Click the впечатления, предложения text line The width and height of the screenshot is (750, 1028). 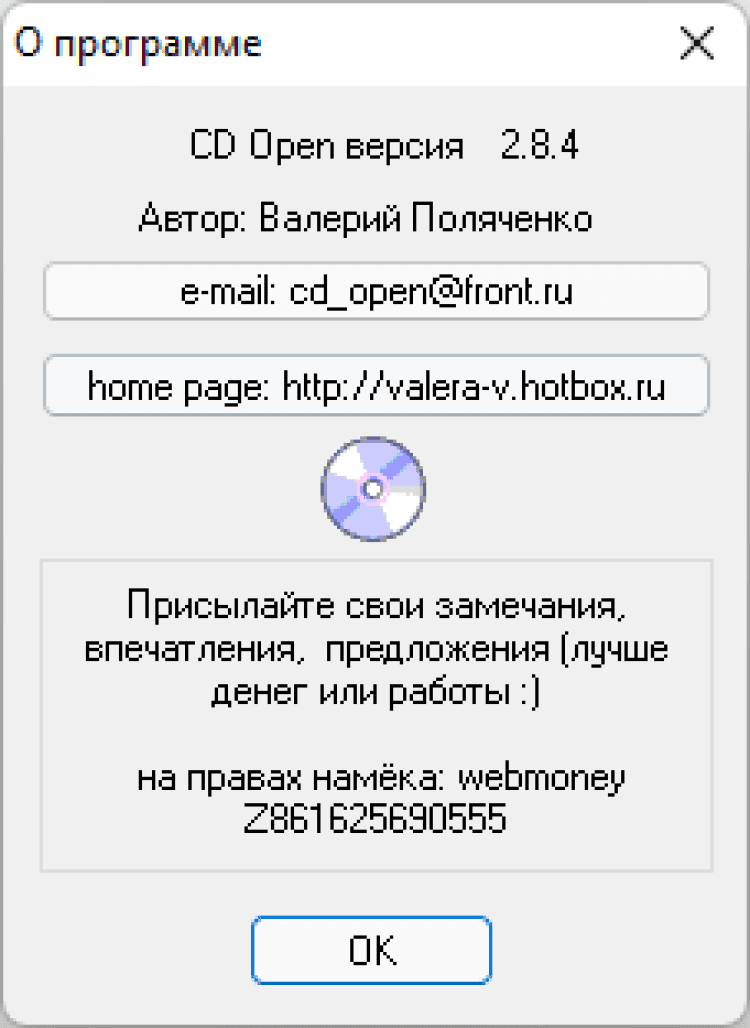point(376,649)
